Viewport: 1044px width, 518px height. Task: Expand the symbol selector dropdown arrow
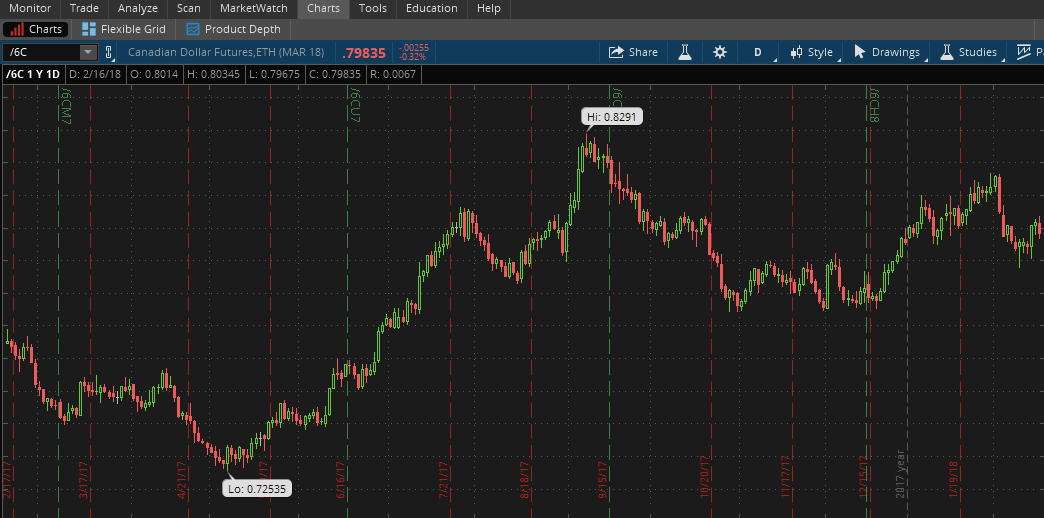click(x=89, y=52)
